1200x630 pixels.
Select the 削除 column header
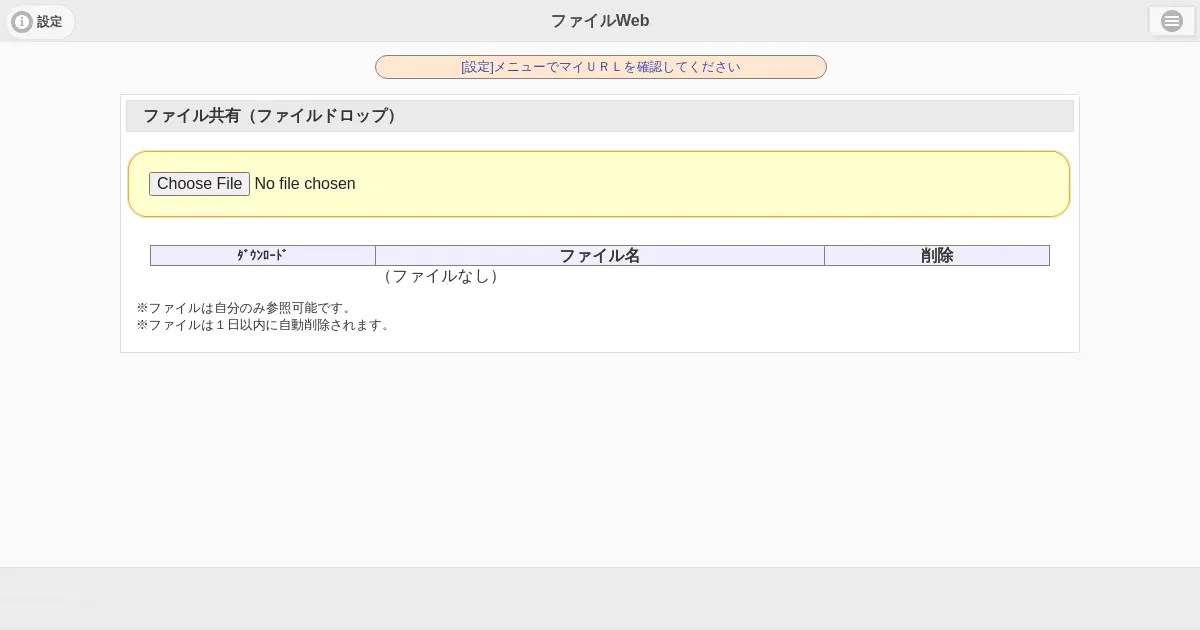[936, 256]
